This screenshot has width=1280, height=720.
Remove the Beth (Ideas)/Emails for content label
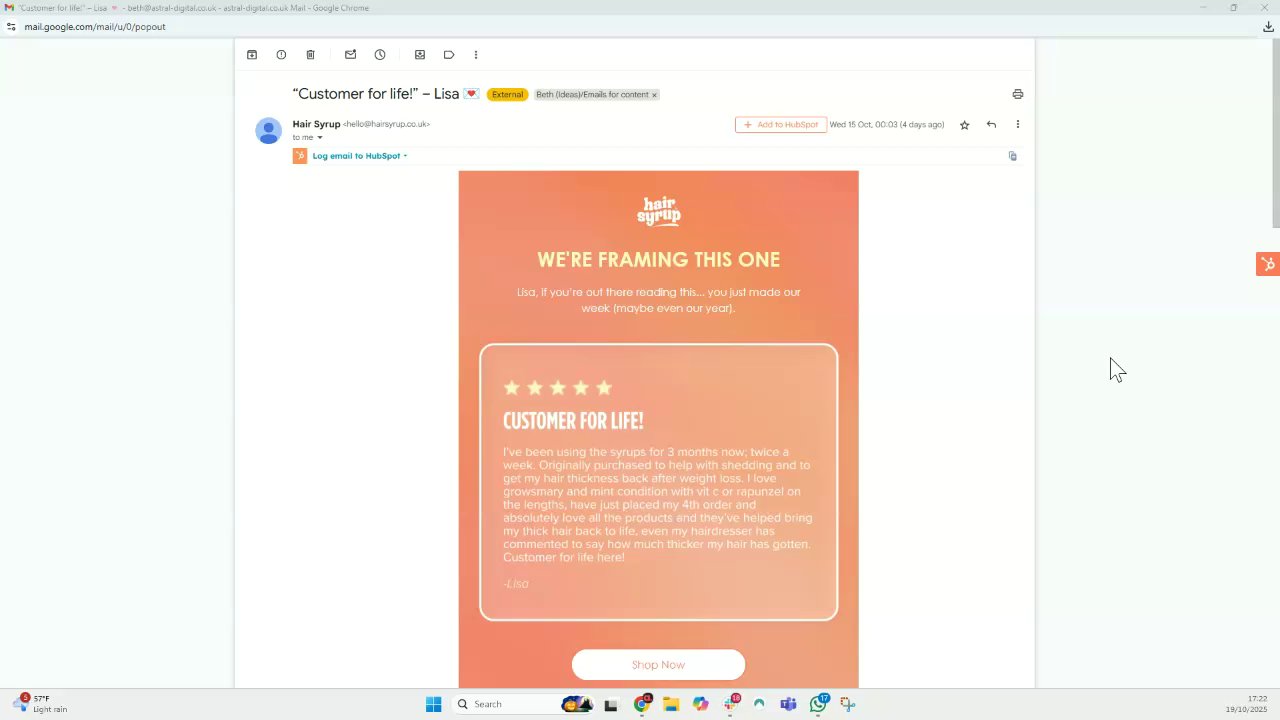click(x=654, y=95)
